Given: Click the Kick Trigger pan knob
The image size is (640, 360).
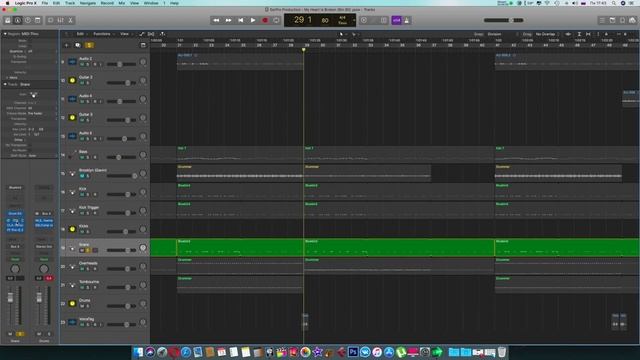Looking at the screenshot, I should (x=143, y=211).
